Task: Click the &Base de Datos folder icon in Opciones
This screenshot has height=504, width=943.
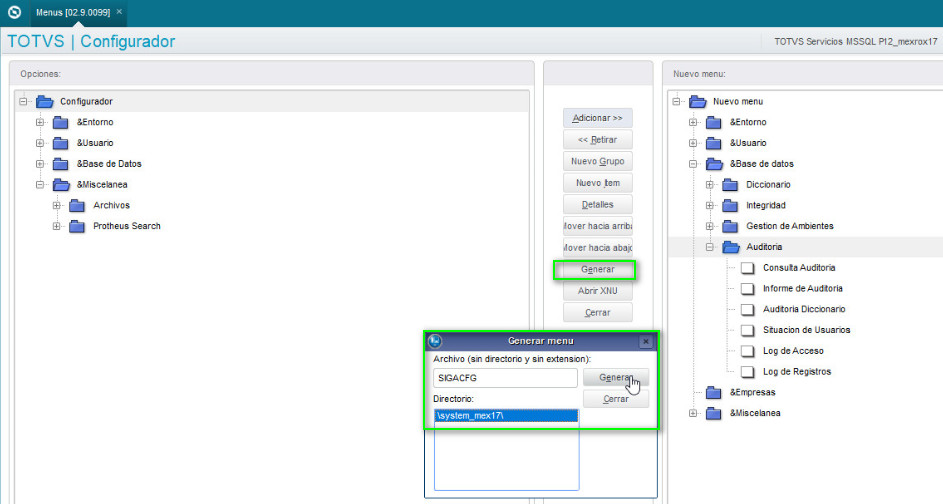Action: 60,164
